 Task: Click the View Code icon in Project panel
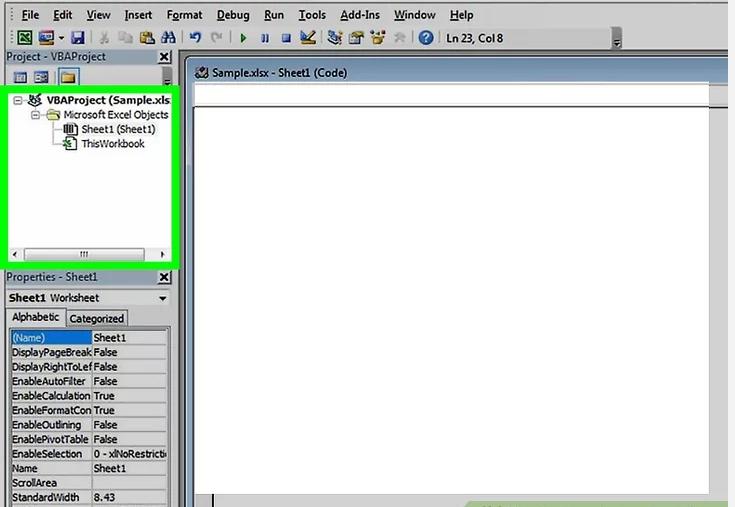[x=21, y=77]
